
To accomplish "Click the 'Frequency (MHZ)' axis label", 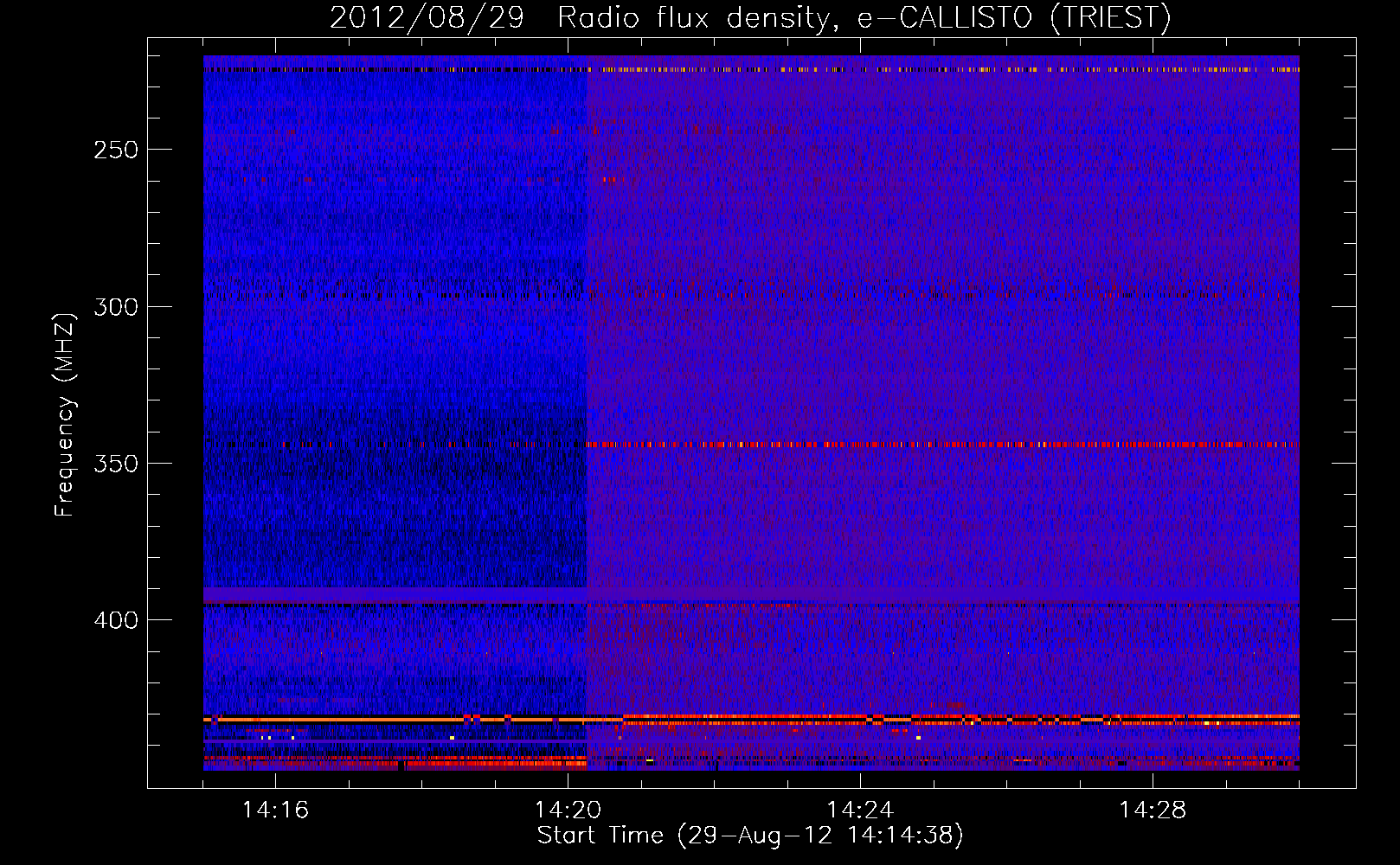I will 65,414.
